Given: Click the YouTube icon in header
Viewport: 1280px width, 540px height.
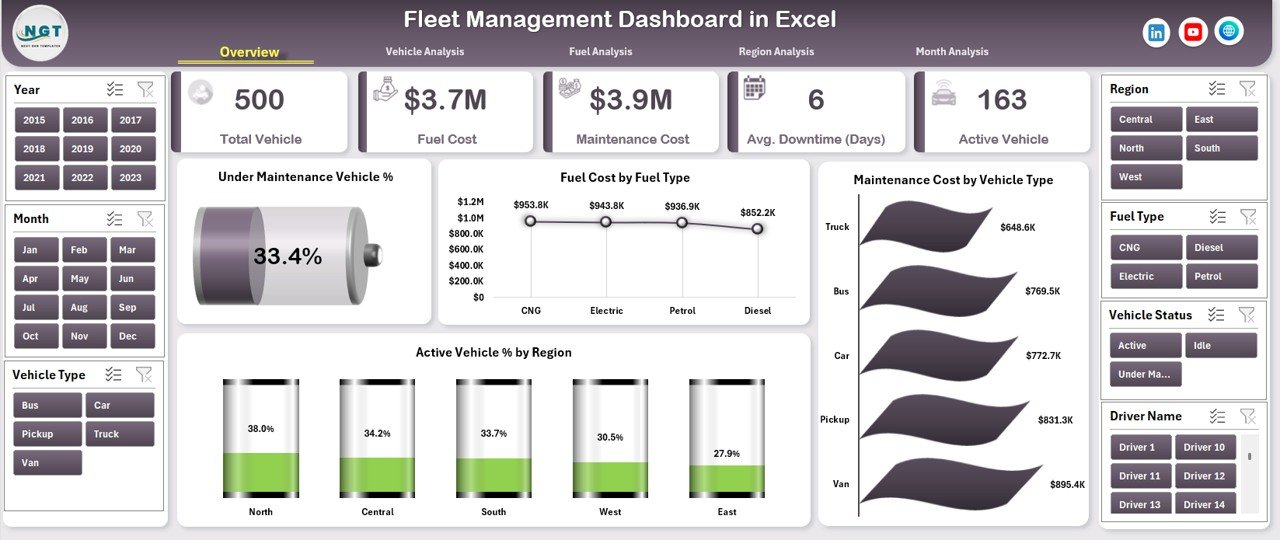Looking at the screenshot, I should (1192, 33).
